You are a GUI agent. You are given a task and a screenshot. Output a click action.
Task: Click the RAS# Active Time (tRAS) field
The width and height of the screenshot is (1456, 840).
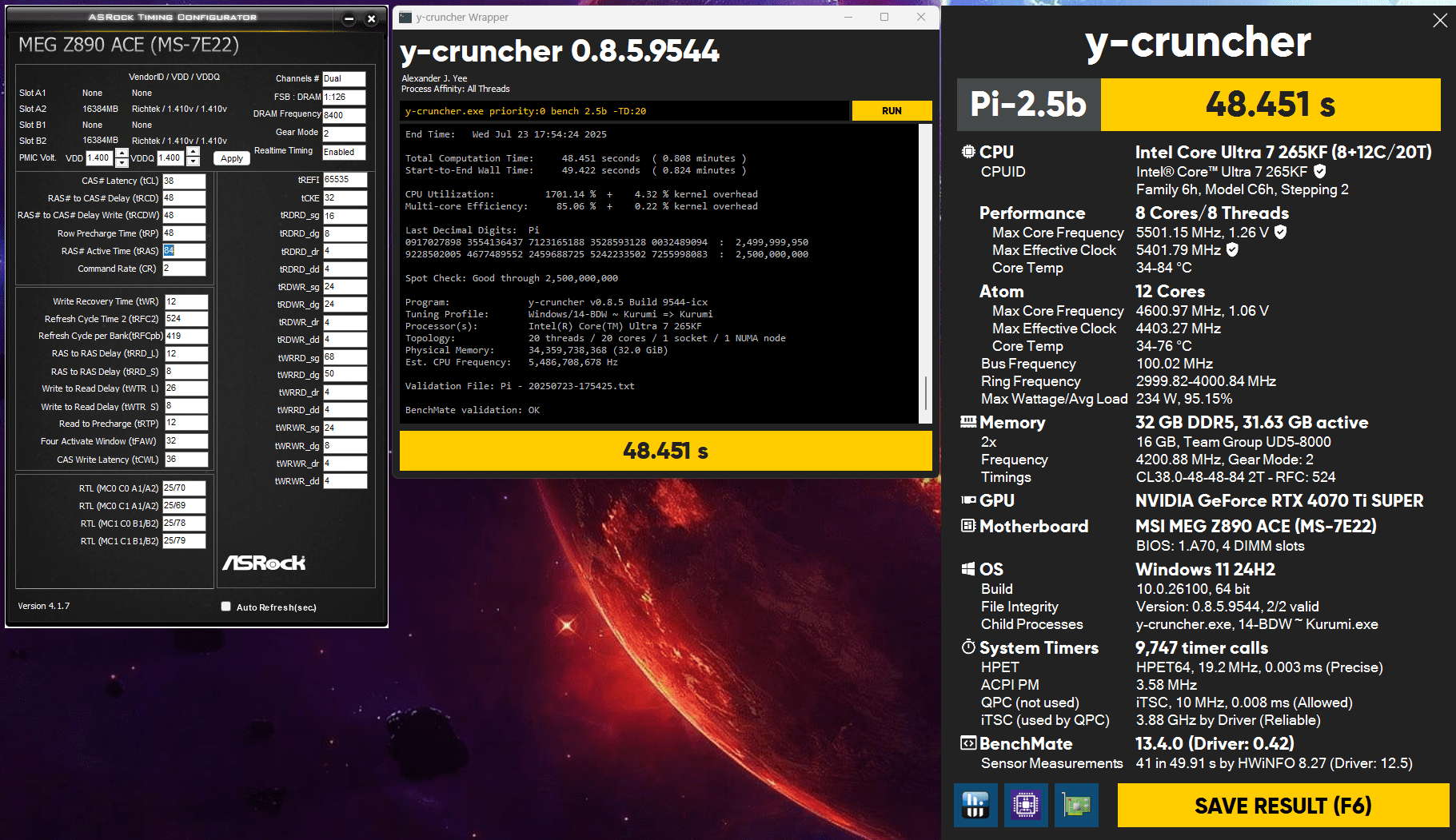pyautogui.click(x=184, y=251)
